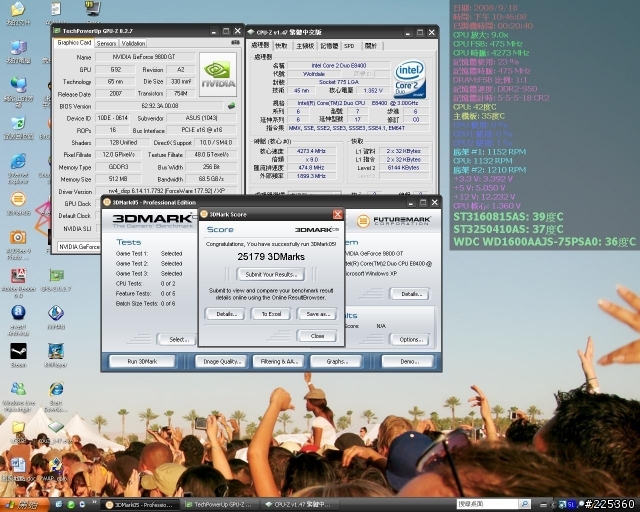640x512 pixels.
Task: Click Image Quality button in 3DMark05
Action: 222,361
